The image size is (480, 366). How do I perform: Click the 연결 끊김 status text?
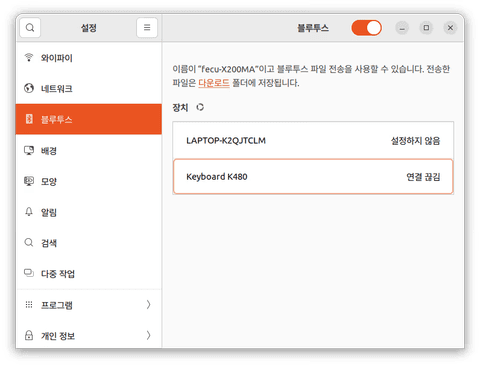coord(423,177)
